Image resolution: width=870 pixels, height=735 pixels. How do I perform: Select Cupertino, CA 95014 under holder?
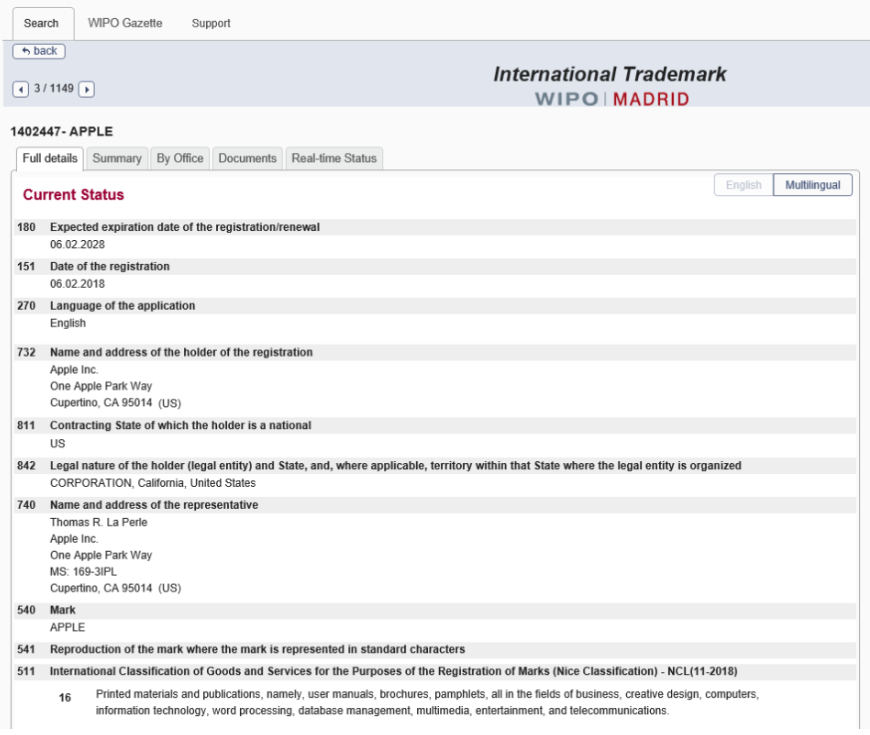coord(101,403)
